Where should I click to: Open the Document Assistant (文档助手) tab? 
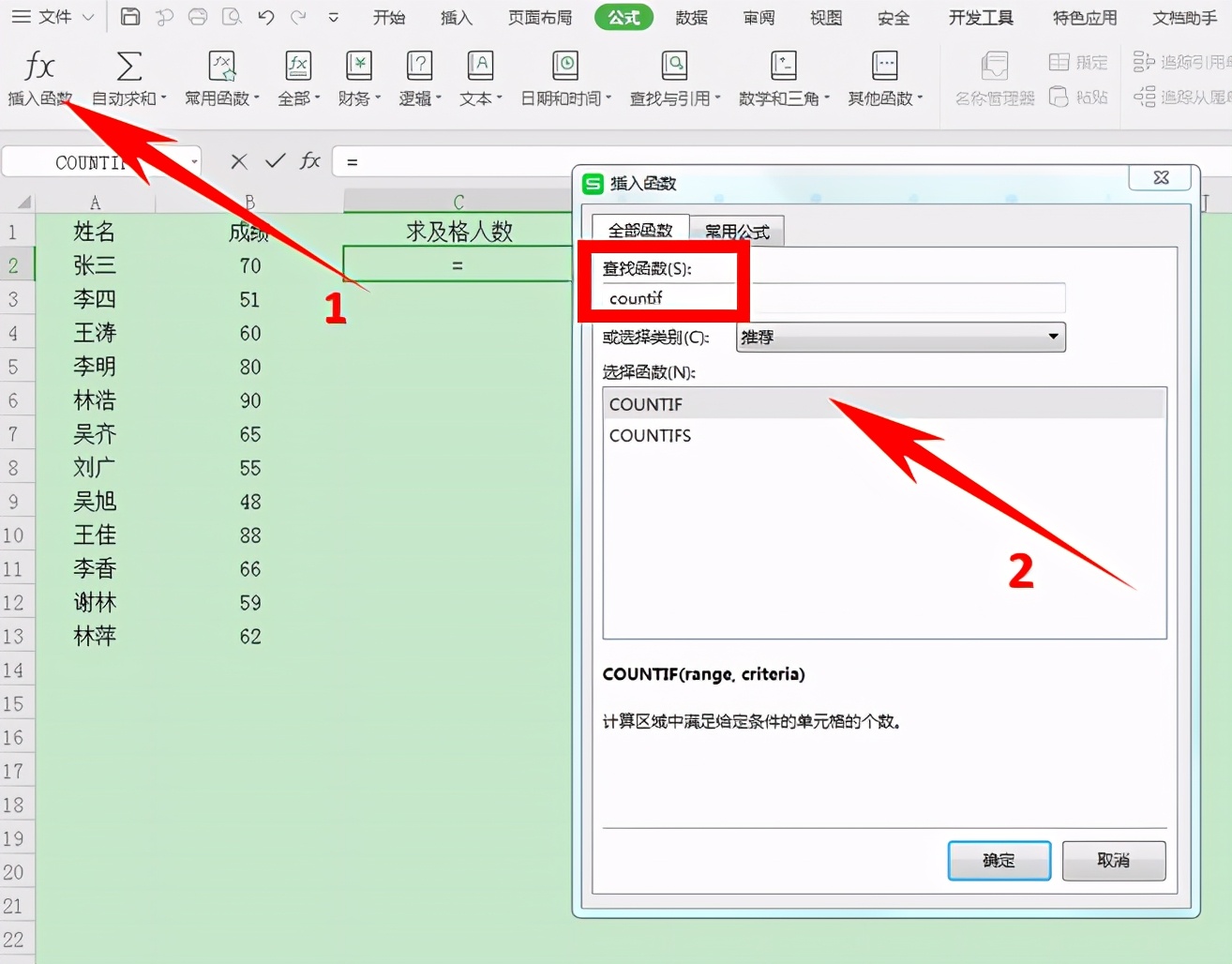[x=1185, y=17]
